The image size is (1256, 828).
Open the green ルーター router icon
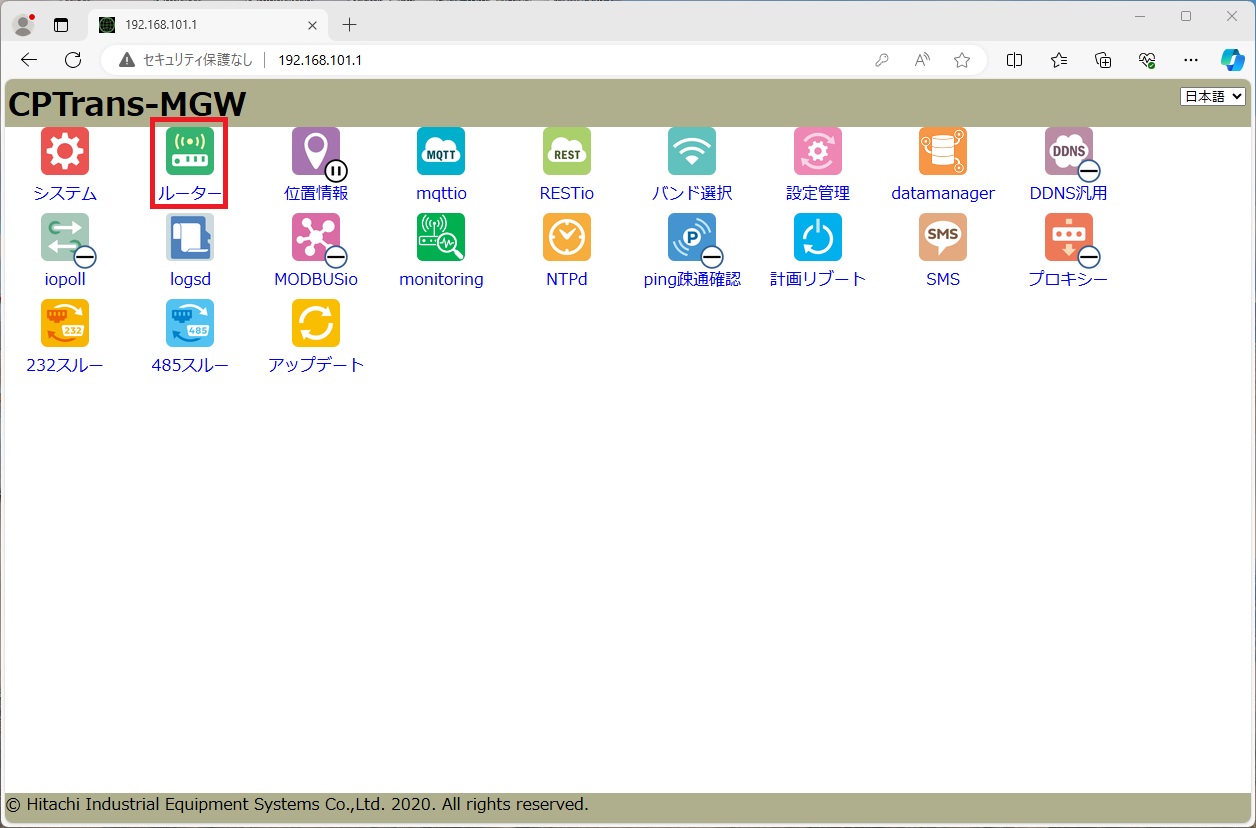pyautogui.click(x=190, y=151)
